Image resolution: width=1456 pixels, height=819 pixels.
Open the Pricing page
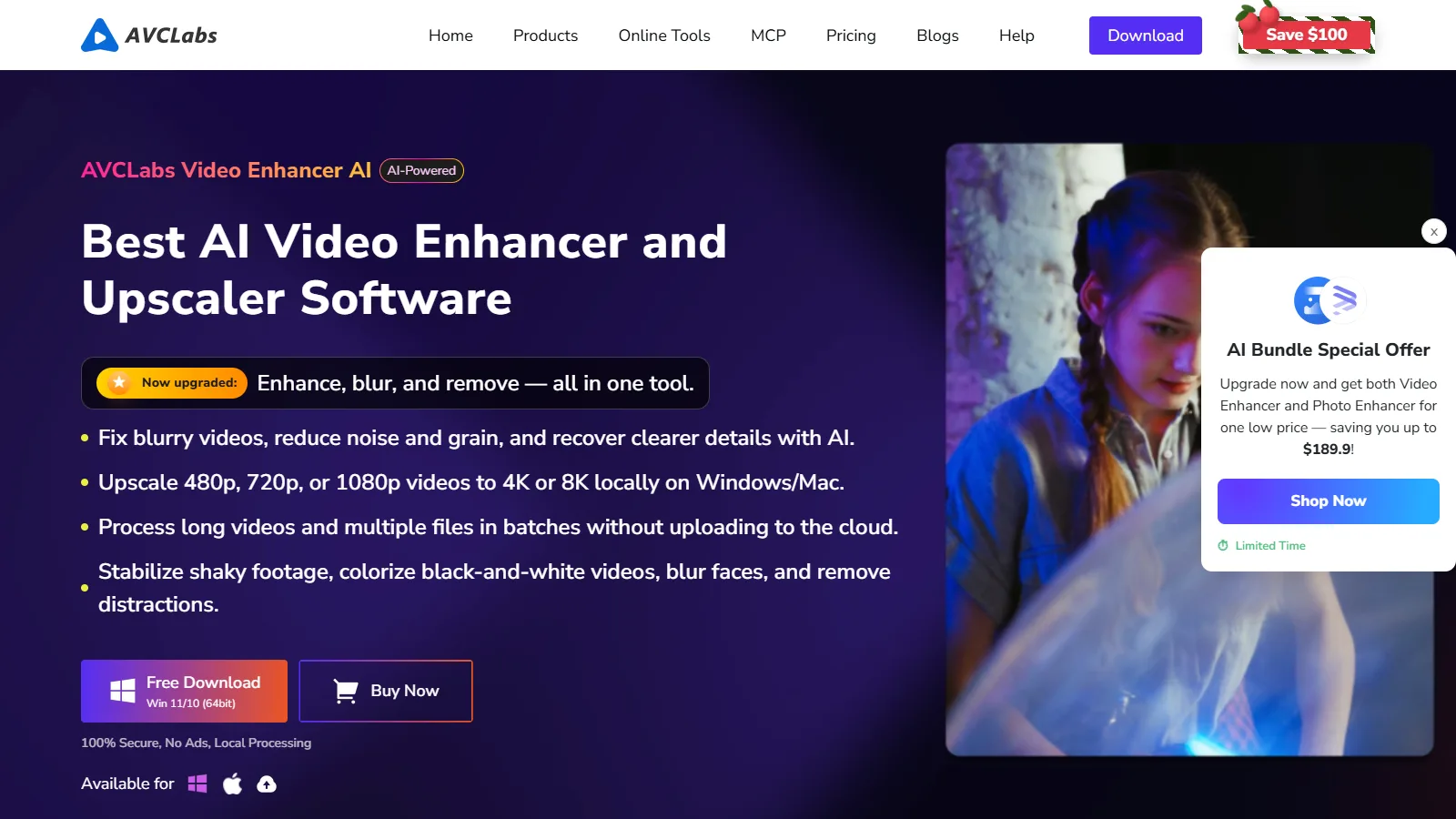pyautogui.click(x=851, y=35)
